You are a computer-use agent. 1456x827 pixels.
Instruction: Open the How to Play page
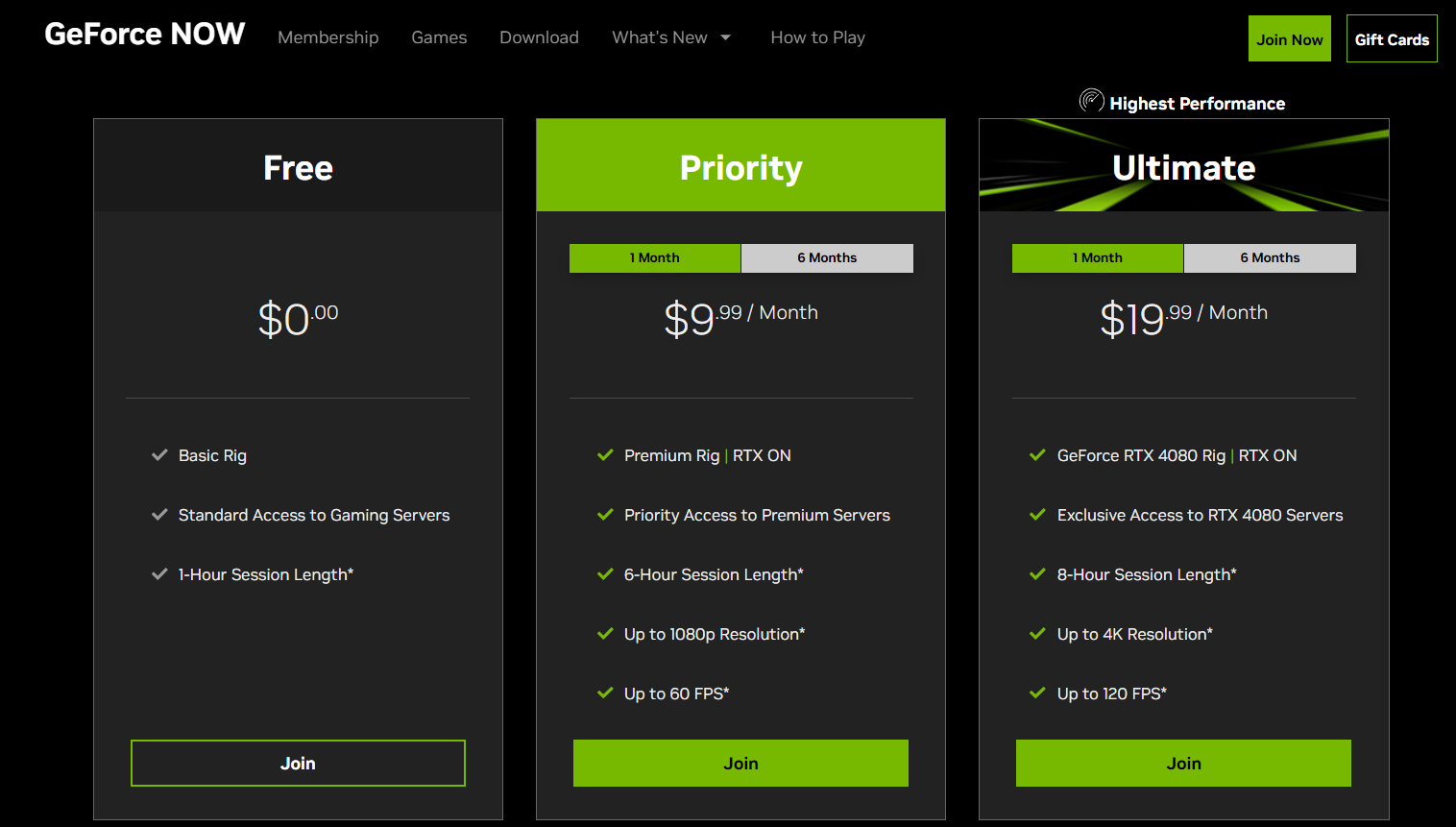point(818,37)
